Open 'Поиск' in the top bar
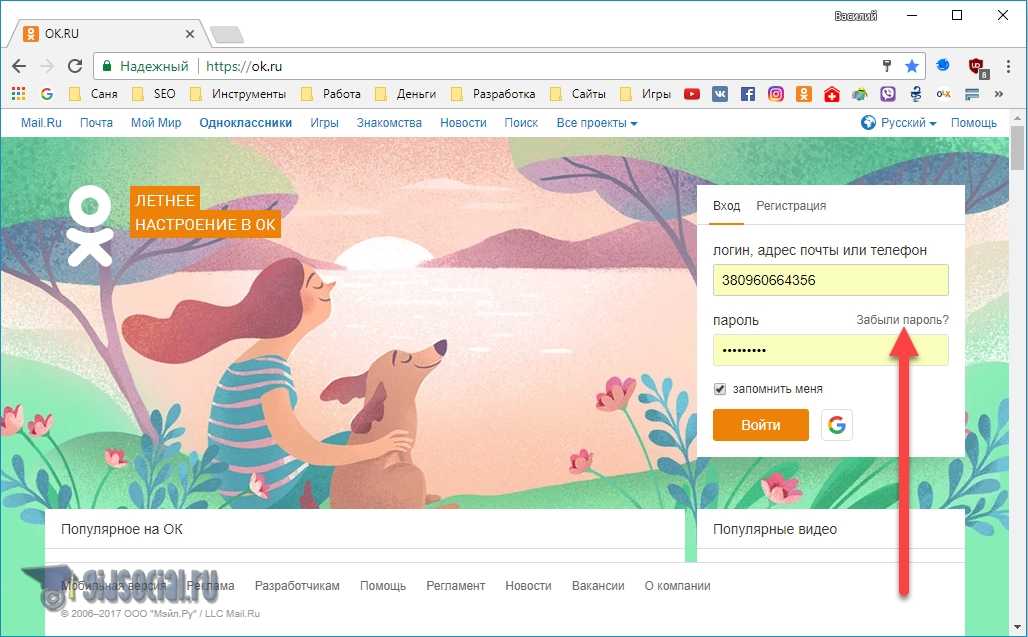This screenshot has width=1028, height=637. click(521, 123)
